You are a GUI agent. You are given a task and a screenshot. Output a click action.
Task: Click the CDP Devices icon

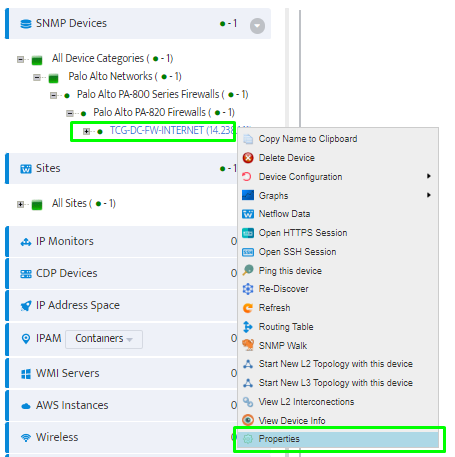coord(26,274)
